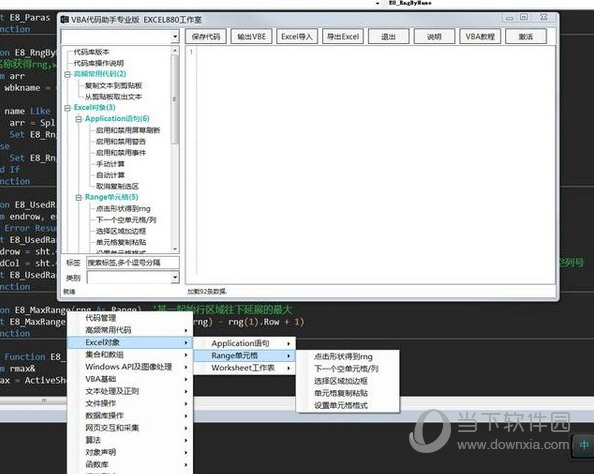This screenshot has width=594, height=474.
Task: Open the 对象声明 submenu
Action: click(x=130, y=452)
